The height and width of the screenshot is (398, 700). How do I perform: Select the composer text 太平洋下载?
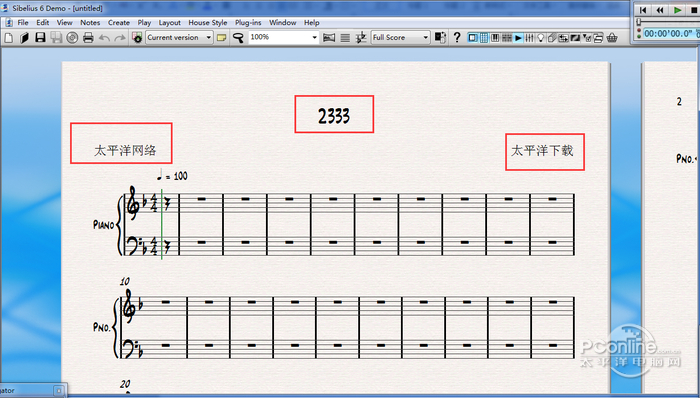[x=542, y=151]
